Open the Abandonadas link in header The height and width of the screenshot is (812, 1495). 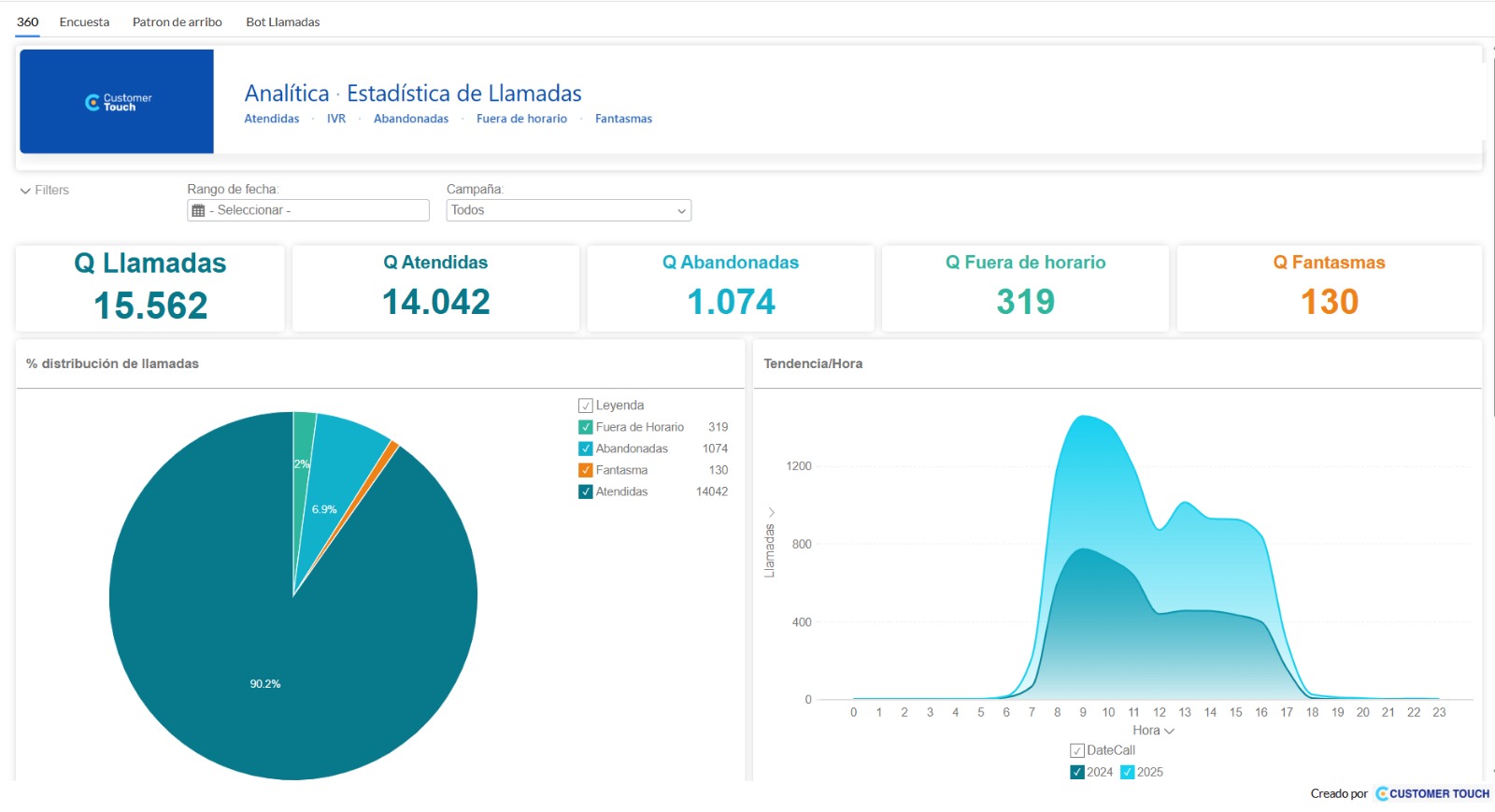coord(411,119)
